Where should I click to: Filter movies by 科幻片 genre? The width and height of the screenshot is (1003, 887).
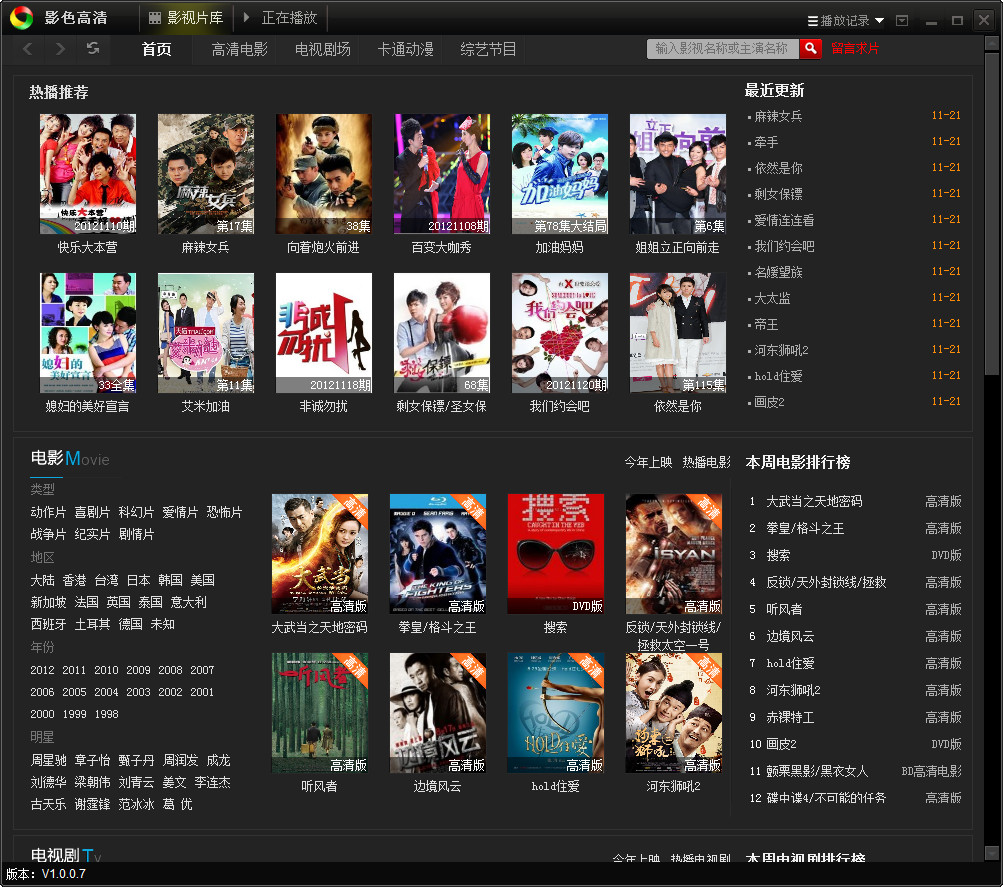[136, 512]
